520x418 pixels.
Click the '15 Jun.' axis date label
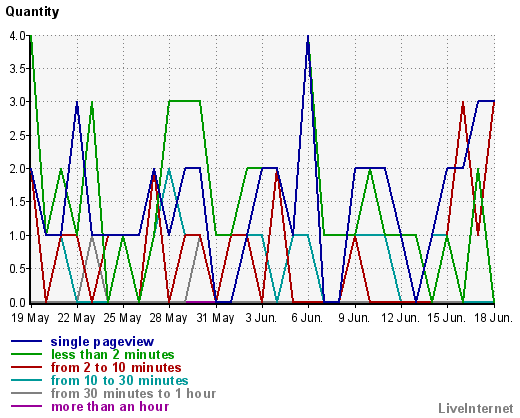pos(446,318)
